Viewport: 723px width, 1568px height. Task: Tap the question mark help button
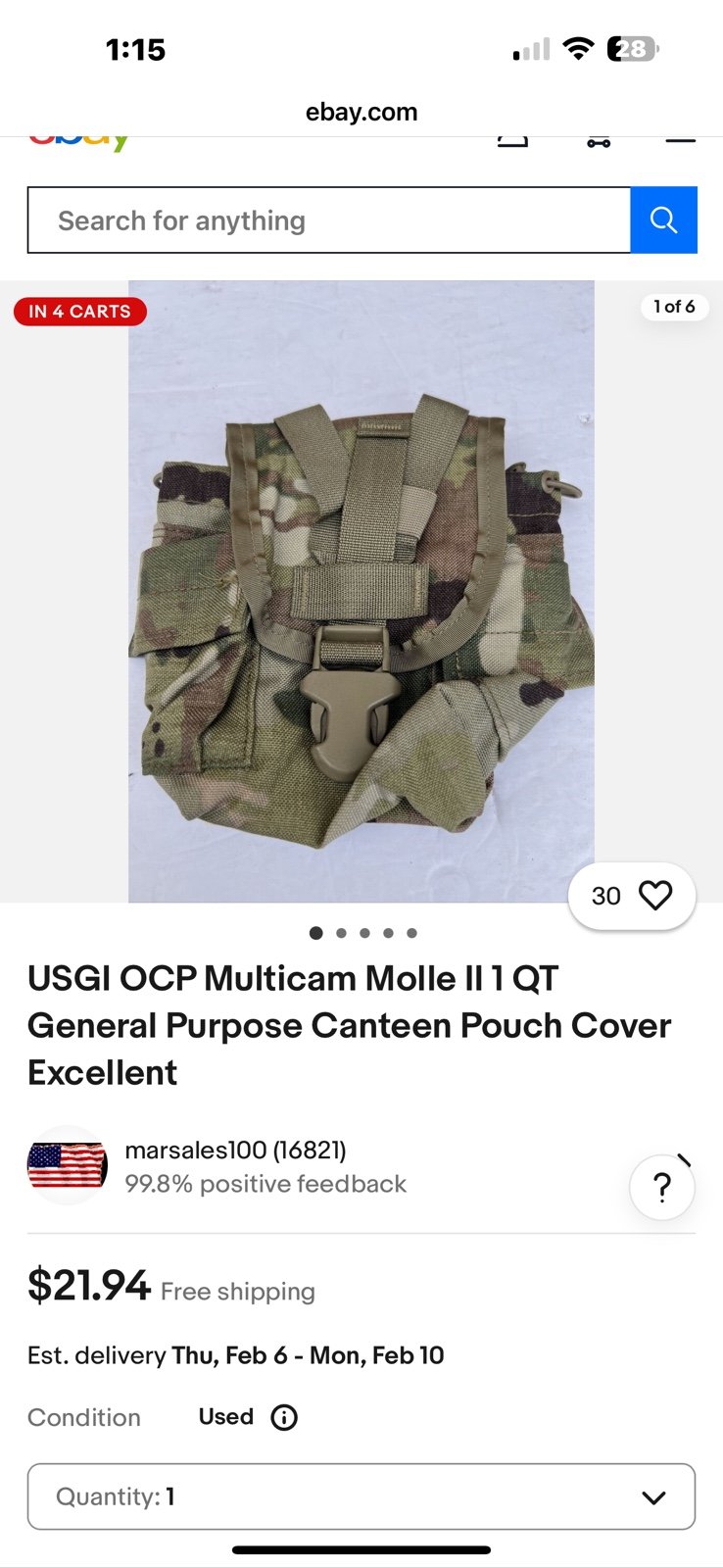(662, 1187)
